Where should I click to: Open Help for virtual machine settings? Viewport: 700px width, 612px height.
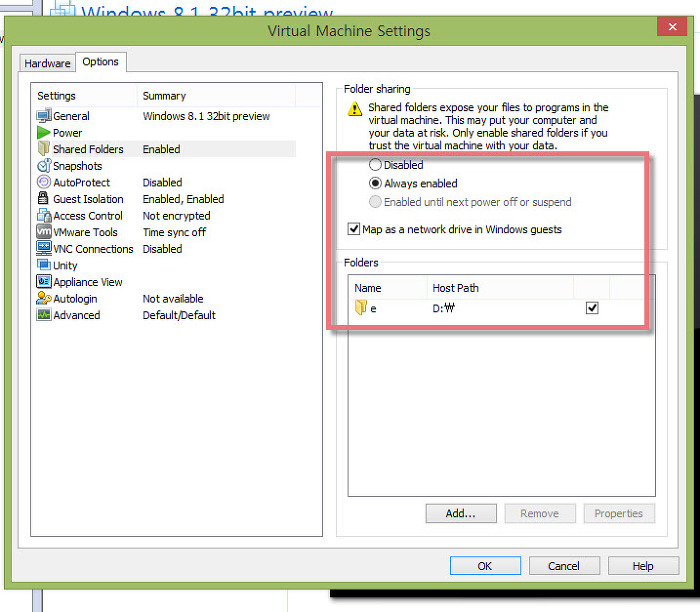pos(643,566)
